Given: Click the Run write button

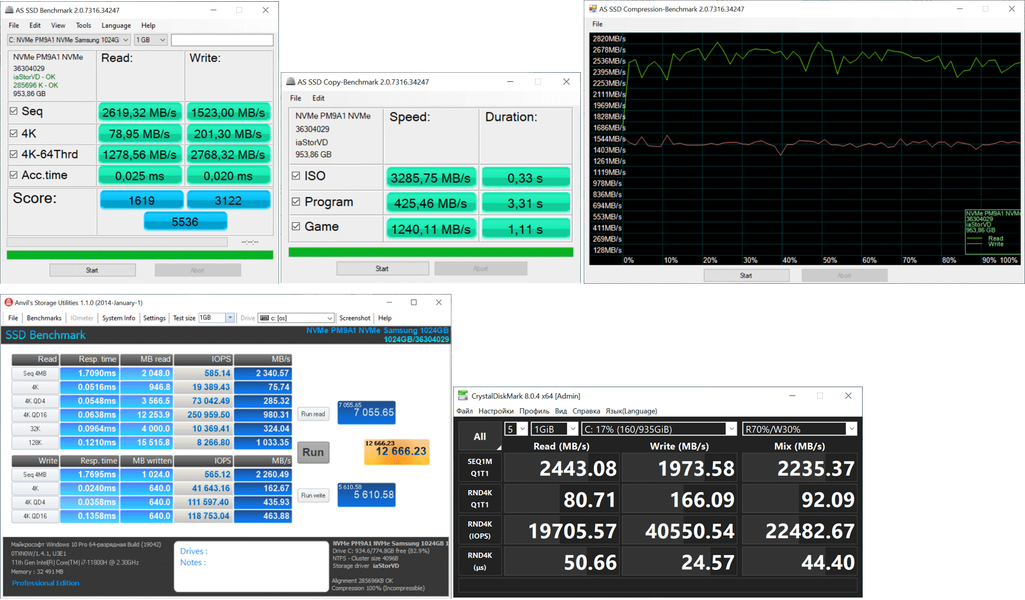Looking at the screenshot, I should click(312, 495).
